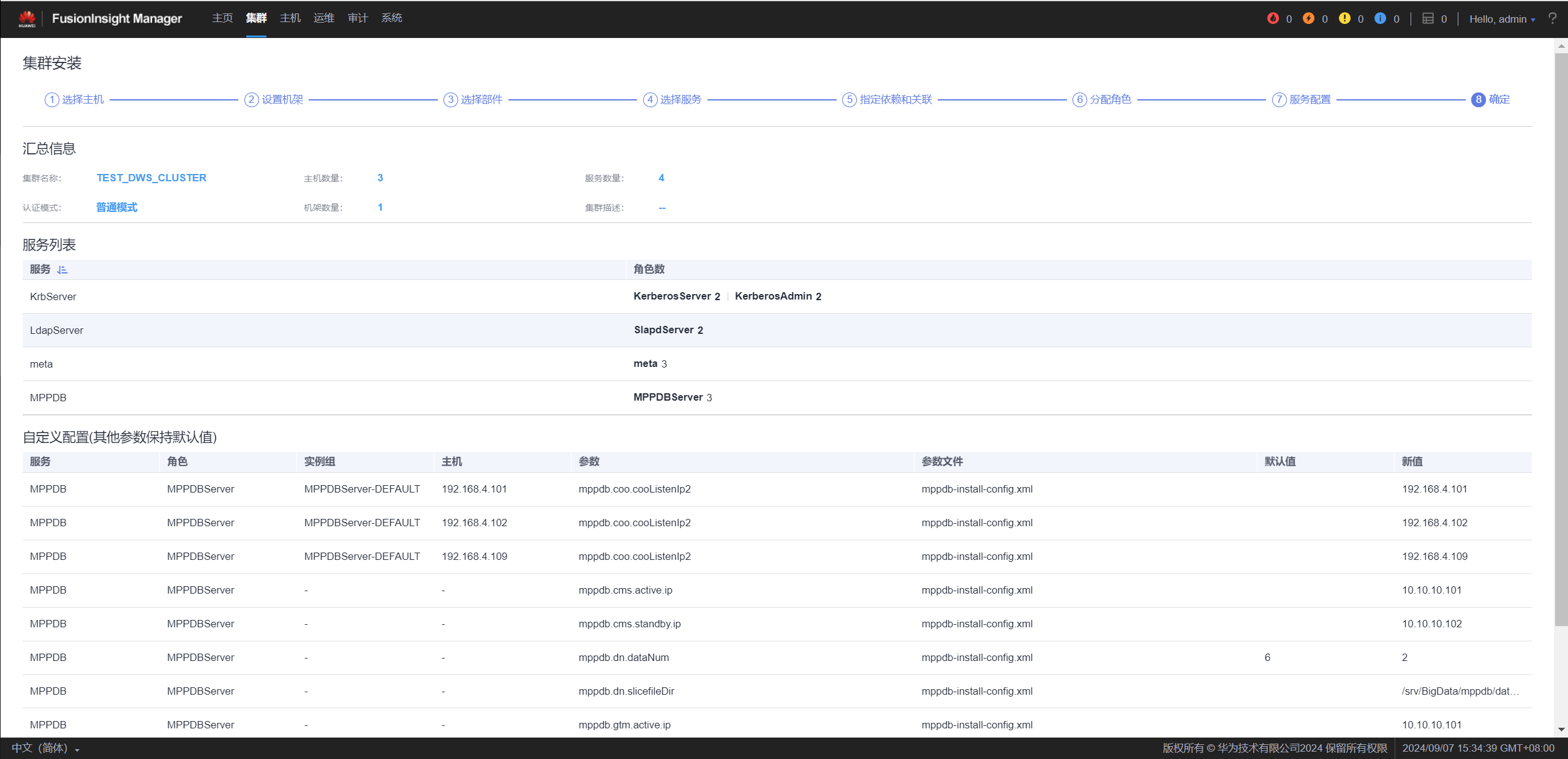Click the 参数文件 column header
Viewport: 1568px width, 759px height.
point(942,461)
